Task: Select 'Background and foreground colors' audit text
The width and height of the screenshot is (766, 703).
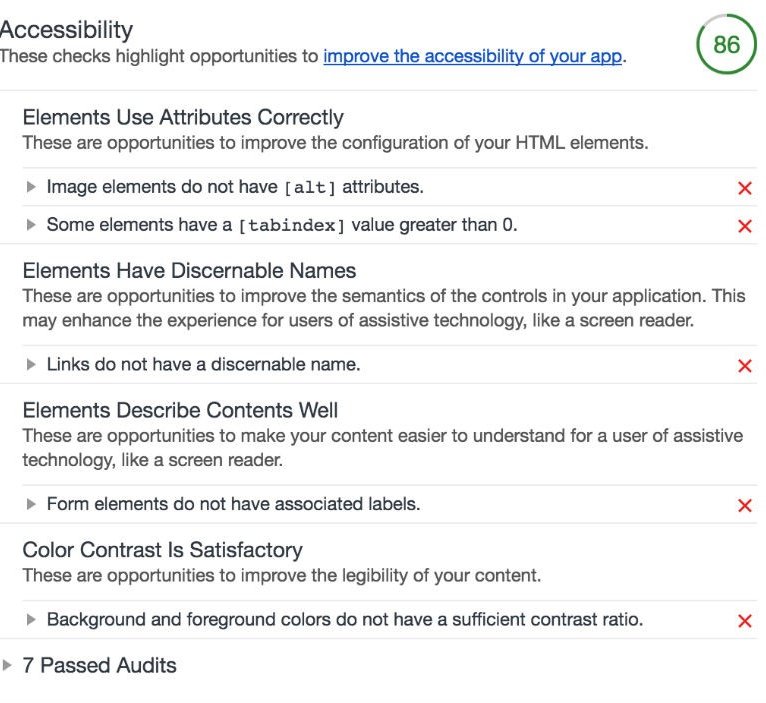Action: 344,620
